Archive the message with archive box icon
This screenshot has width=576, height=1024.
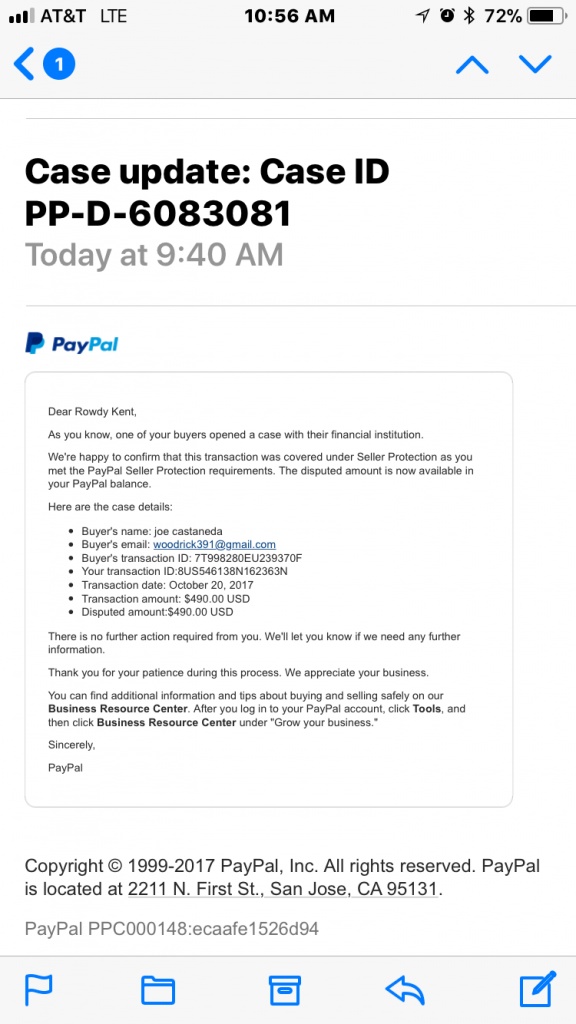pos(285,990)
